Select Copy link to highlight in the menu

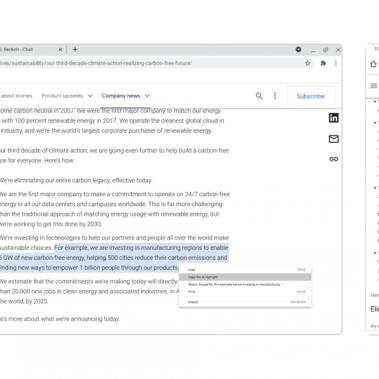pos(245,277)
